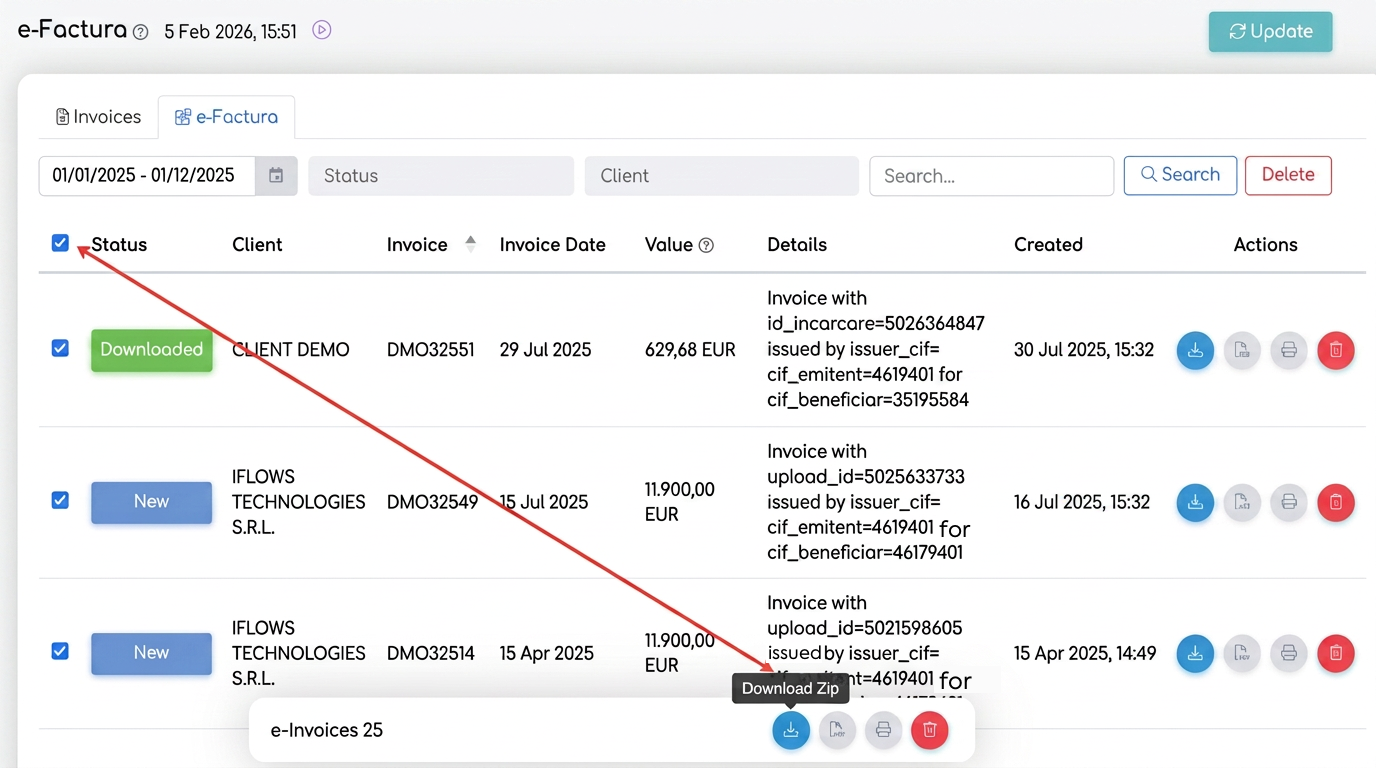Uncheck checkbox for invoice DMO32514

click(x=60, y=651)
